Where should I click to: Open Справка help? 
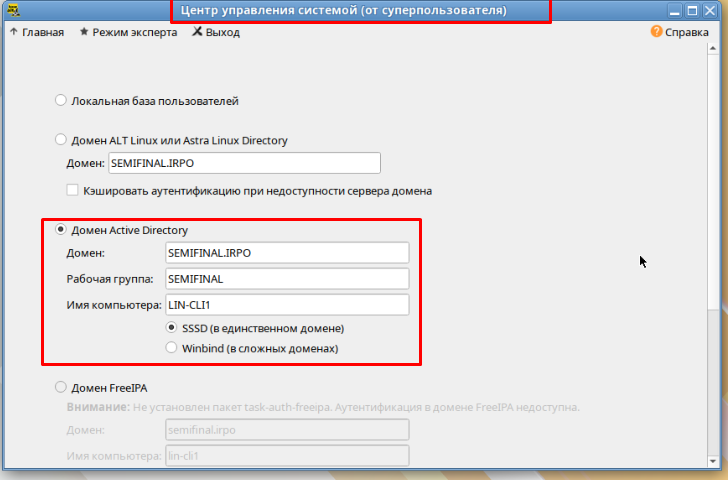tap(680, 32)
